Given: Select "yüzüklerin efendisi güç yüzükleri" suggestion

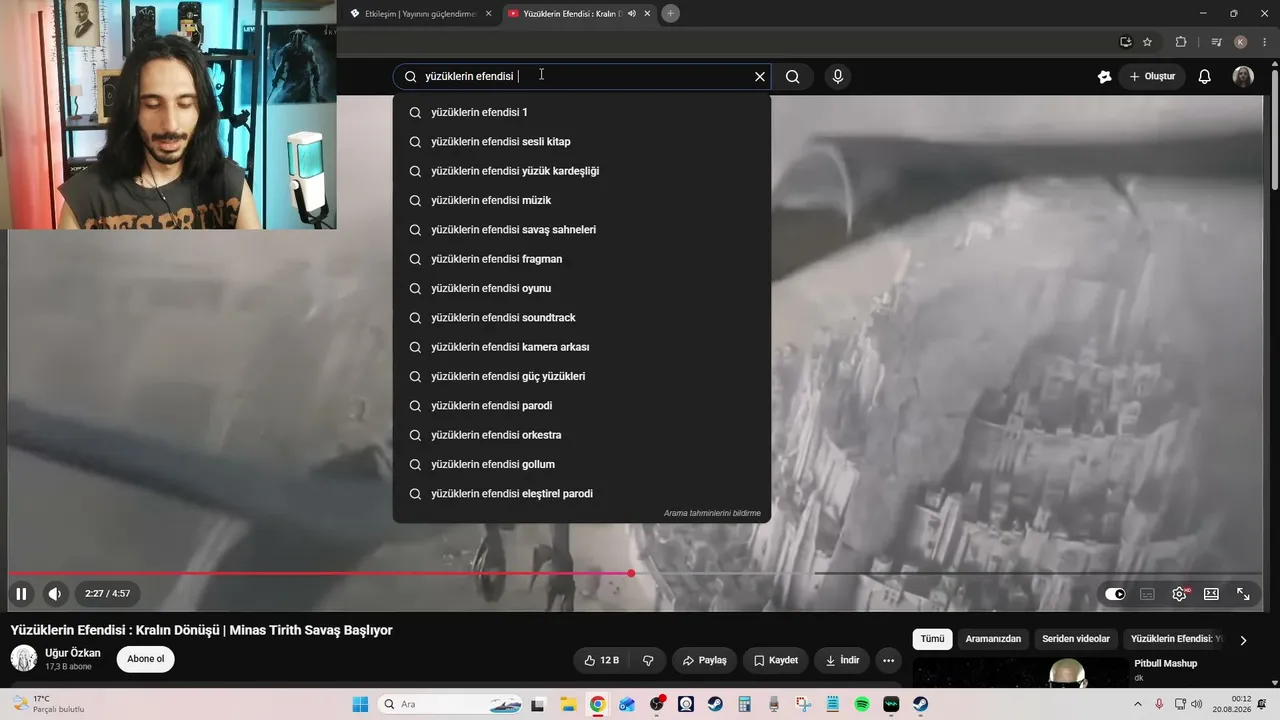Looking at the screenshot, I should click(x=582, y=376).
